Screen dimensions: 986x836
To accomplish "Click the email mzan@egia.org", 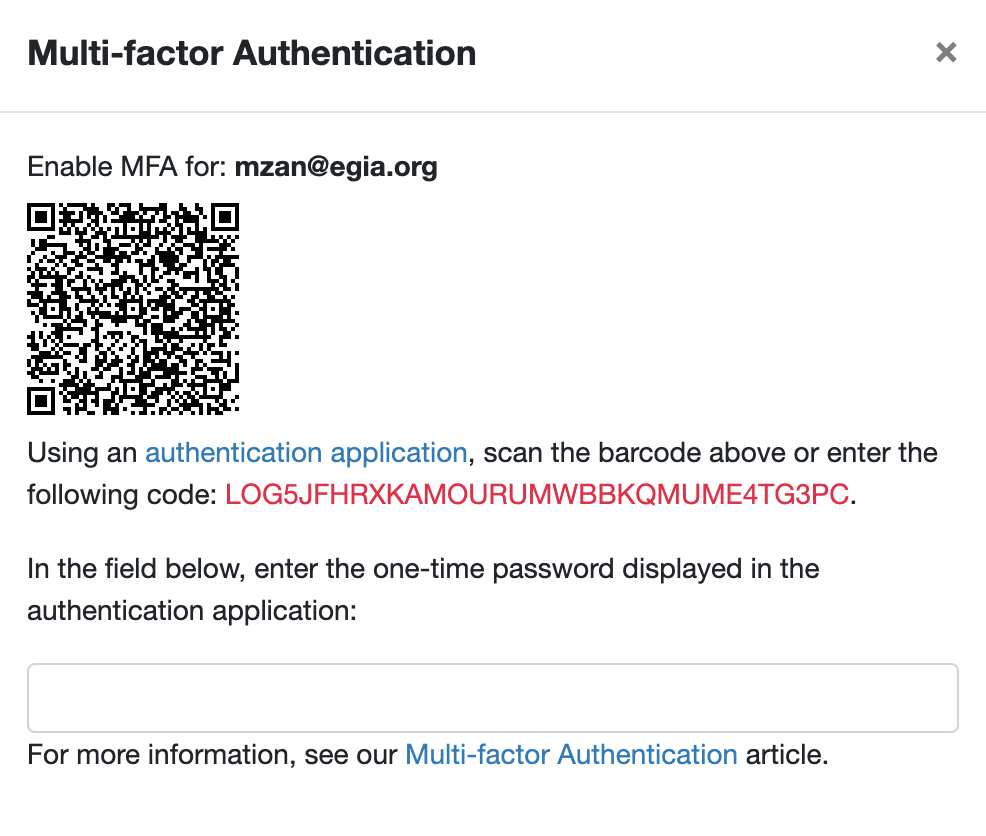I will tap(336, 167).
